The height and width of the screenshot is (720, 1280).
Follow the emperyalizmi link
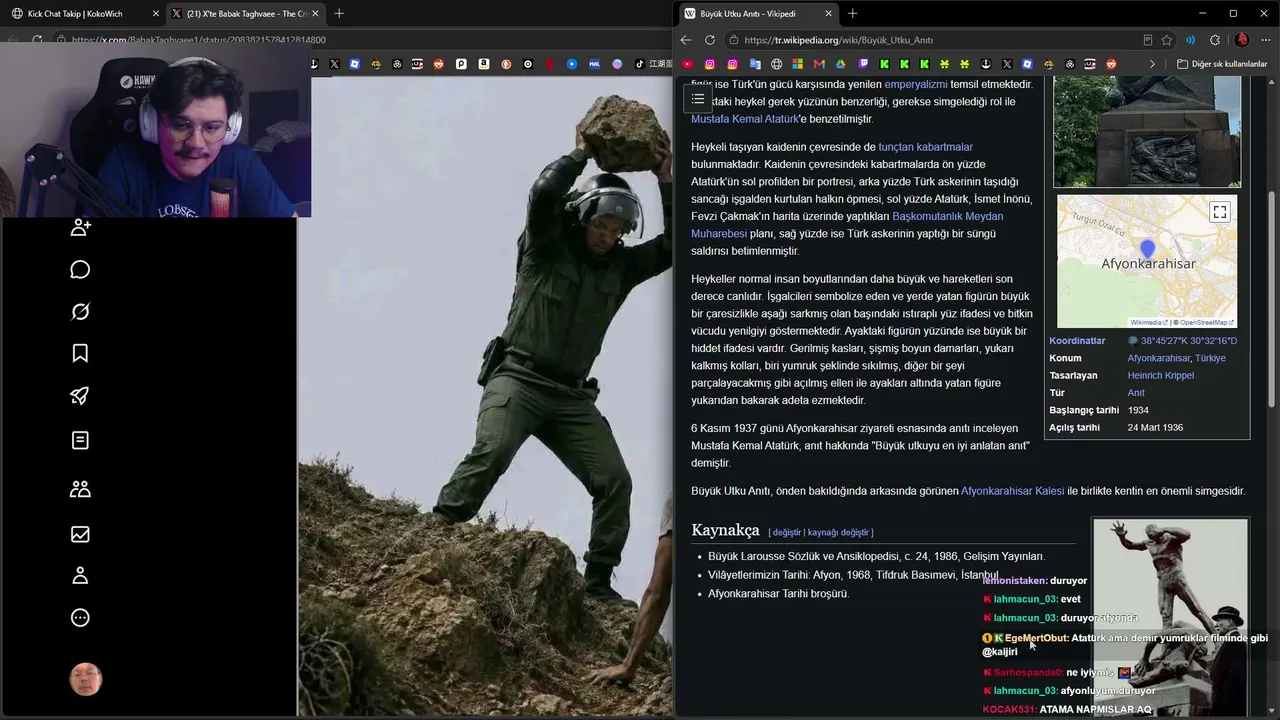916,84
